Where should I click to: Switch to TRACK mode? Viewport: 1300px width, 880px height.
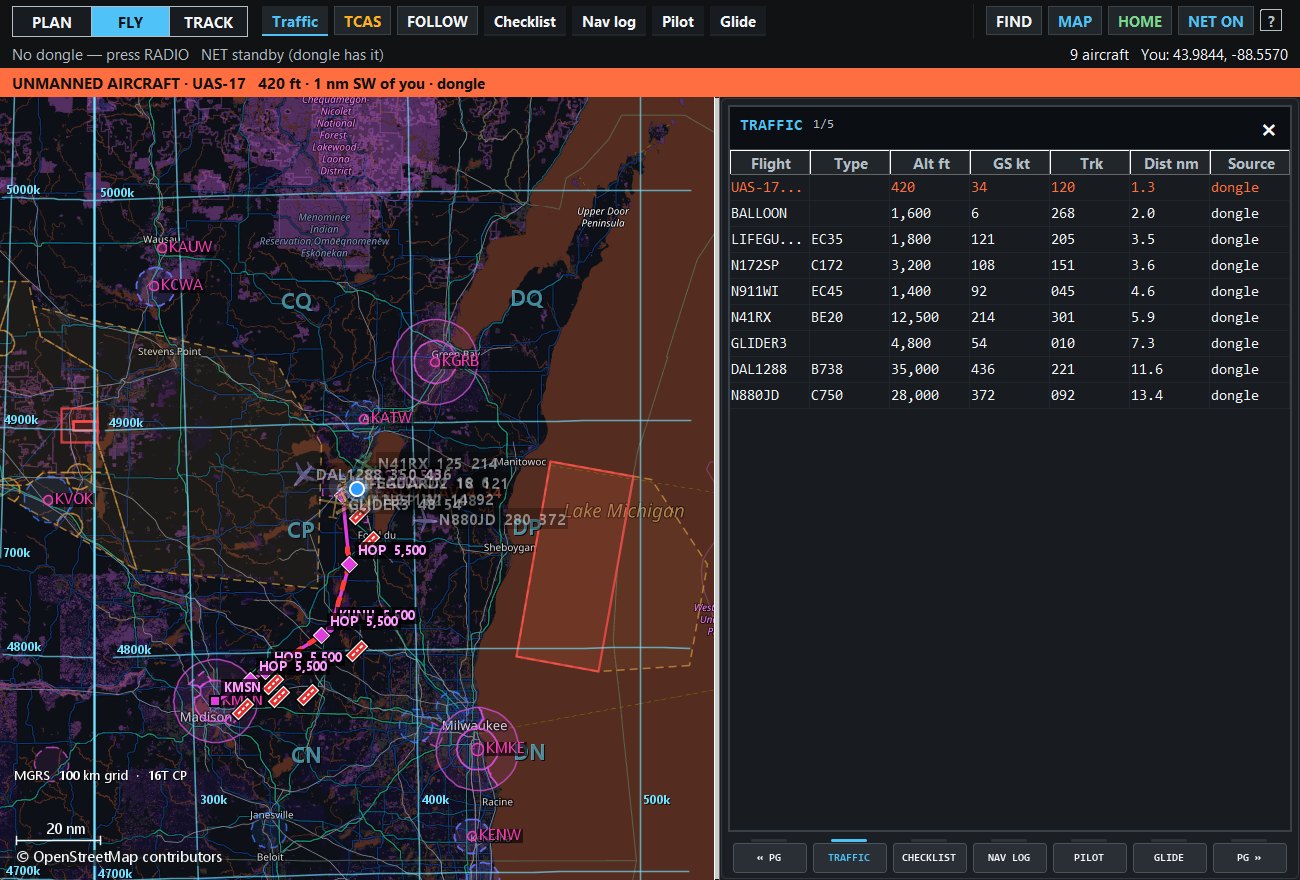click(x=208, y=21)
